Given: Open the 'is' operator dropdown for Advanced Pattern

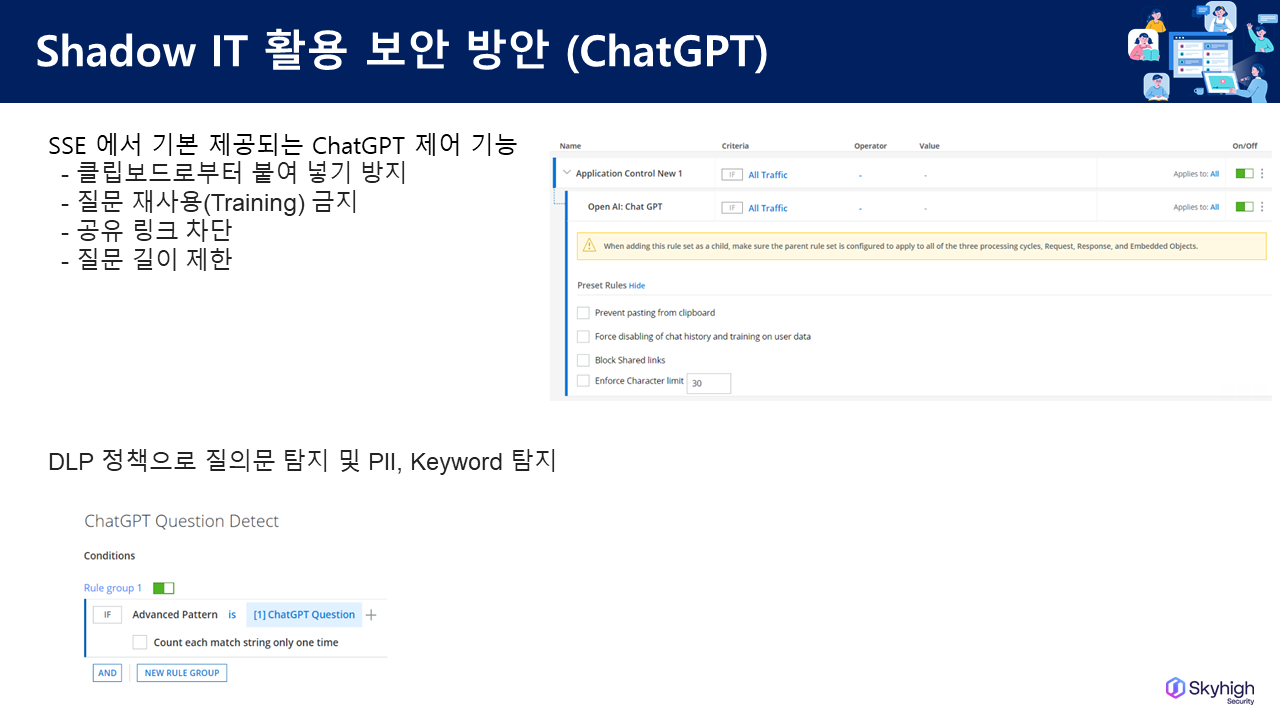Looking at the screenshot, I should (x=232, y=615).
